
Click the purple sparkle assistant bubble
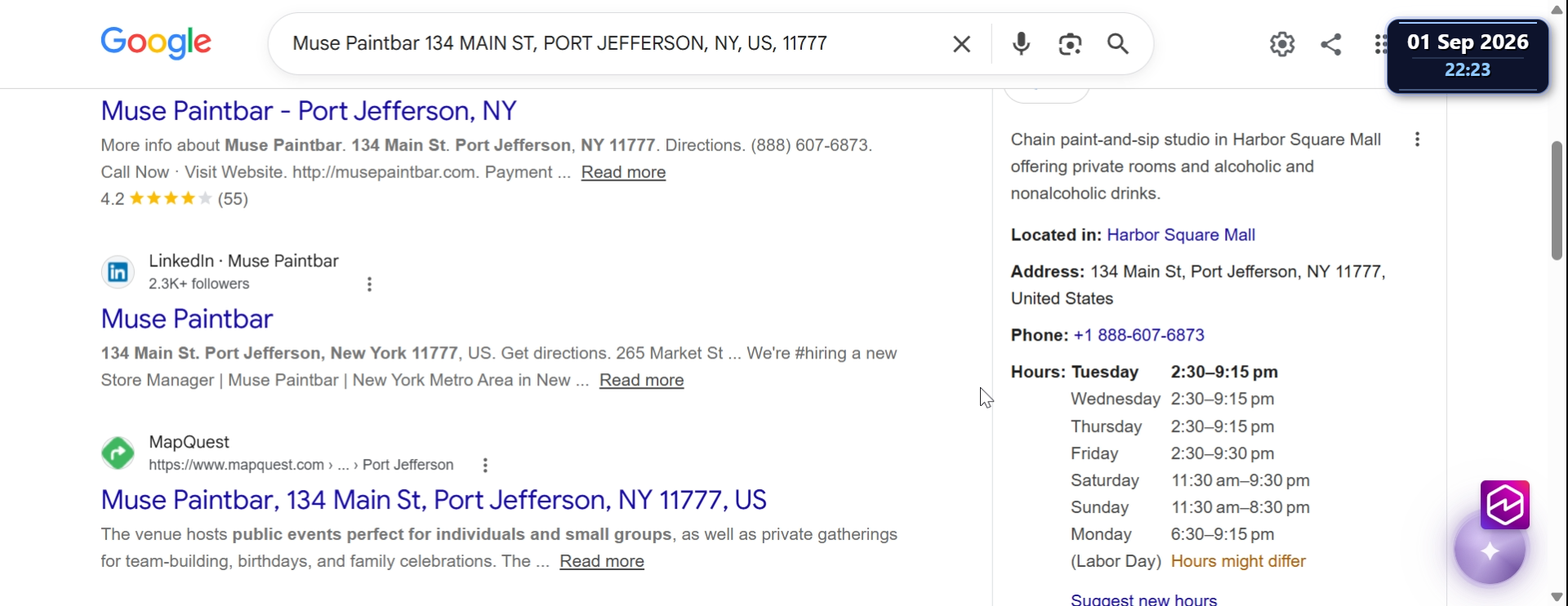1490,550
